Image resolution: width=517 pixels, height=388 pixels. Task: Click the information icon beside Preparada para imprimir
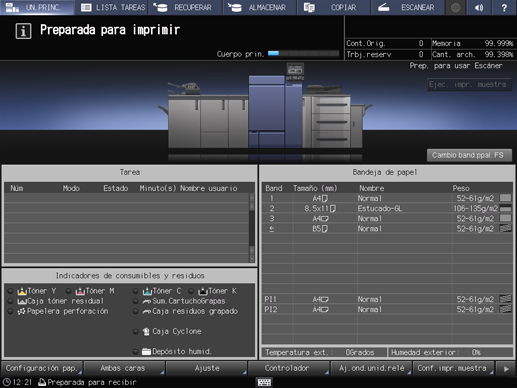23,31
